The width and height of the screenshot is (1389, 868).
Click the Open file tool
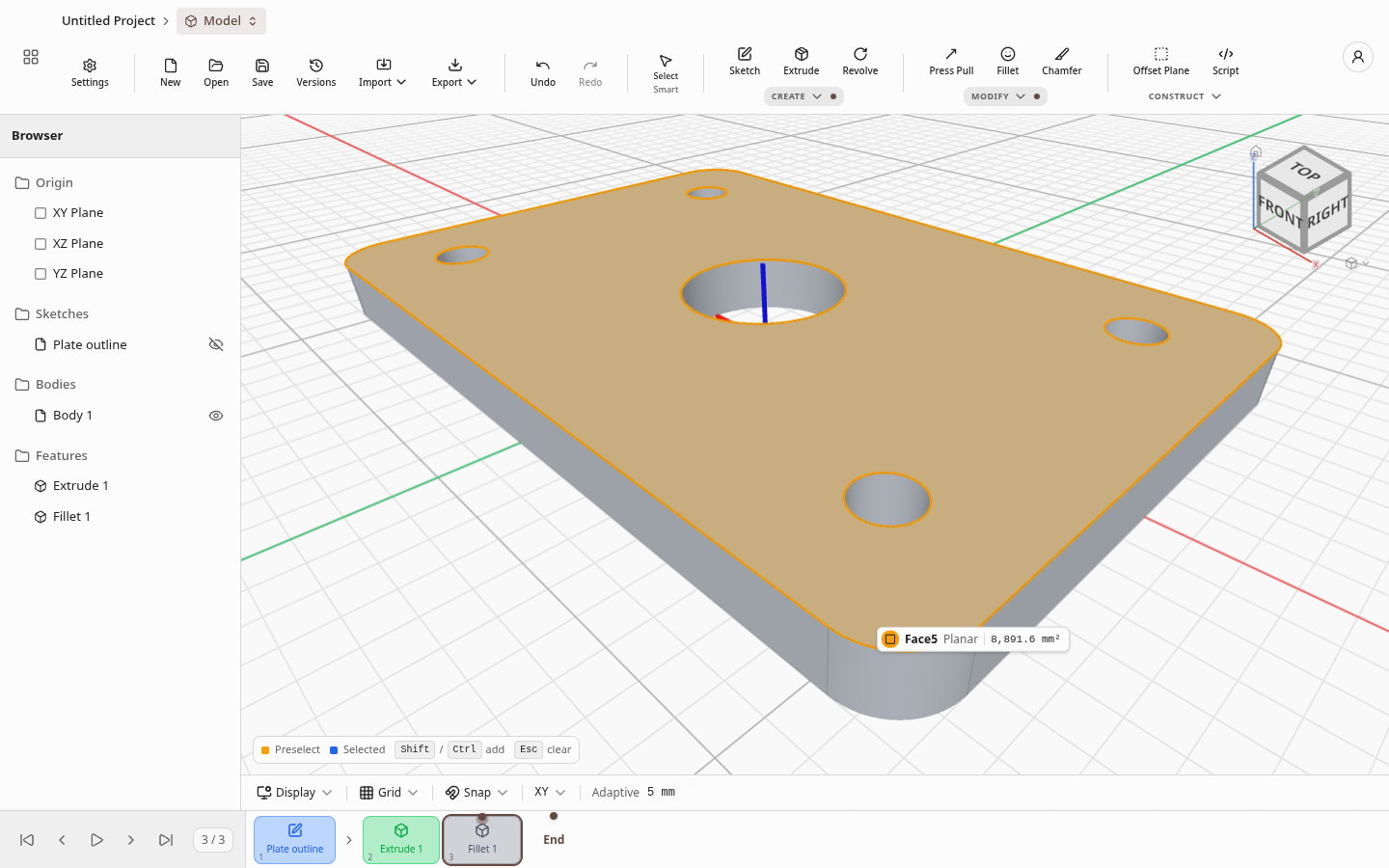click(x=216, y=72)
